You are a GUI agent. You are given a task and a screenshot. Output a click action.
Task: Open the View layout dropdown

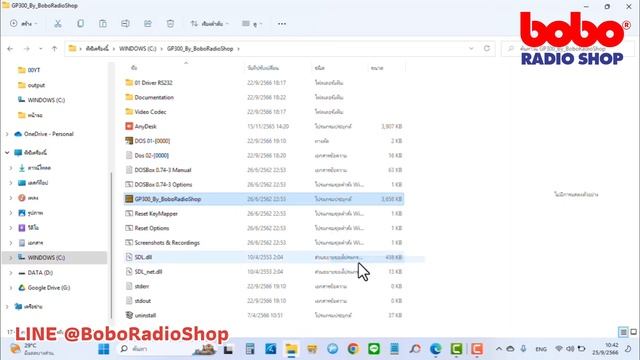pyautogui.click(x=252, y=24)
